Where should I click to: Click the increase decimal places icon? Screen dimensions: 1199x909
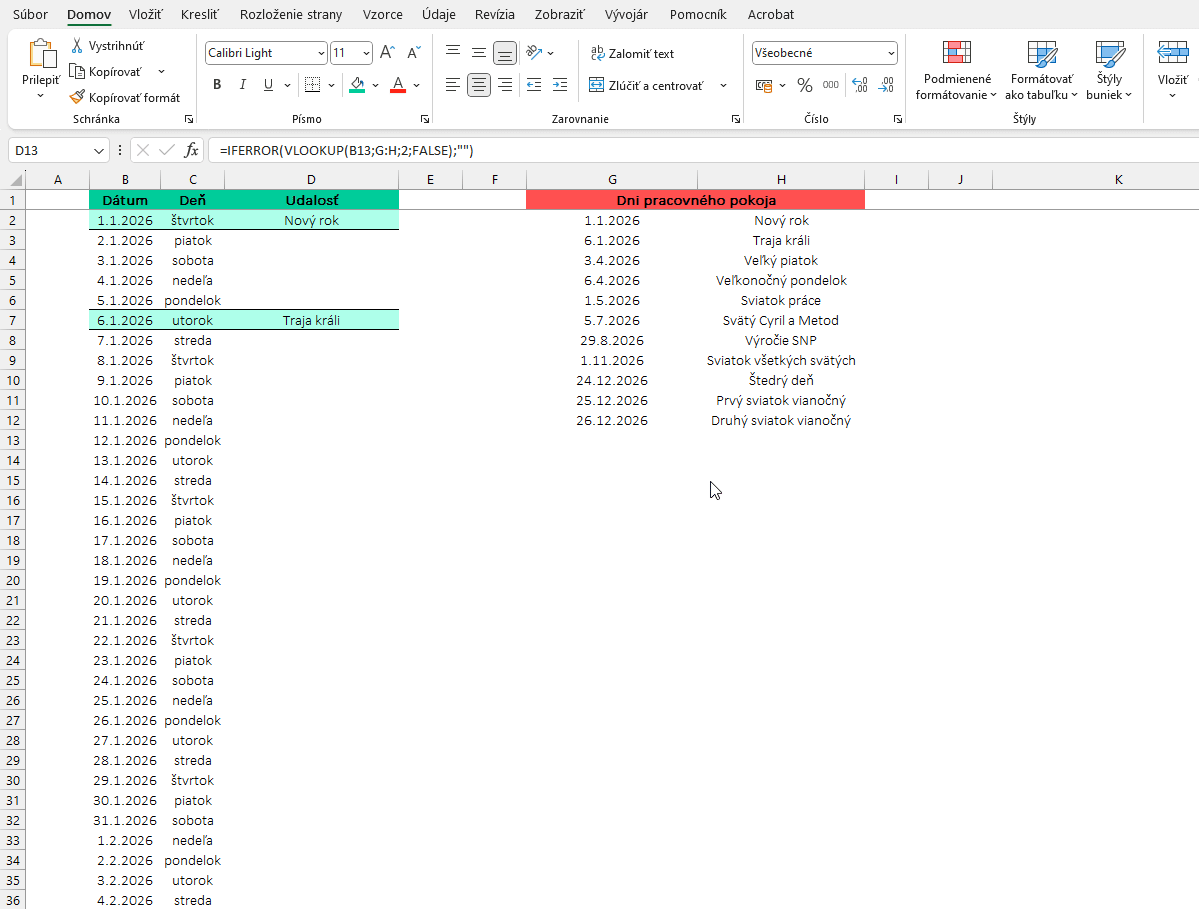(859, 85)
